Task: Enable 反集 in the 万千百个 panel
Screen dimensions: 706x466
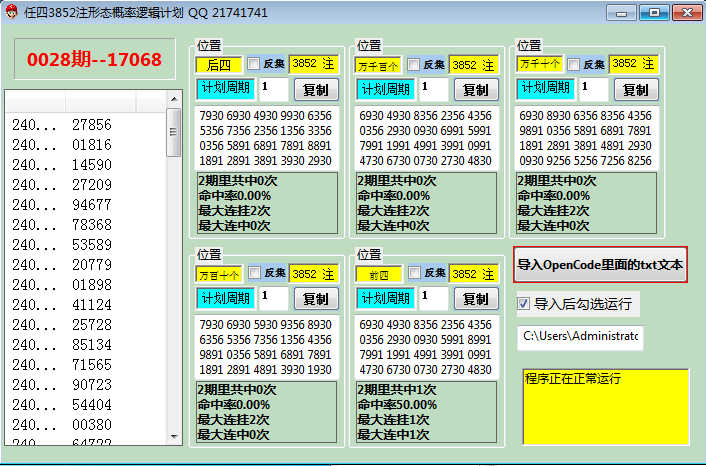Action: [414, 64]
